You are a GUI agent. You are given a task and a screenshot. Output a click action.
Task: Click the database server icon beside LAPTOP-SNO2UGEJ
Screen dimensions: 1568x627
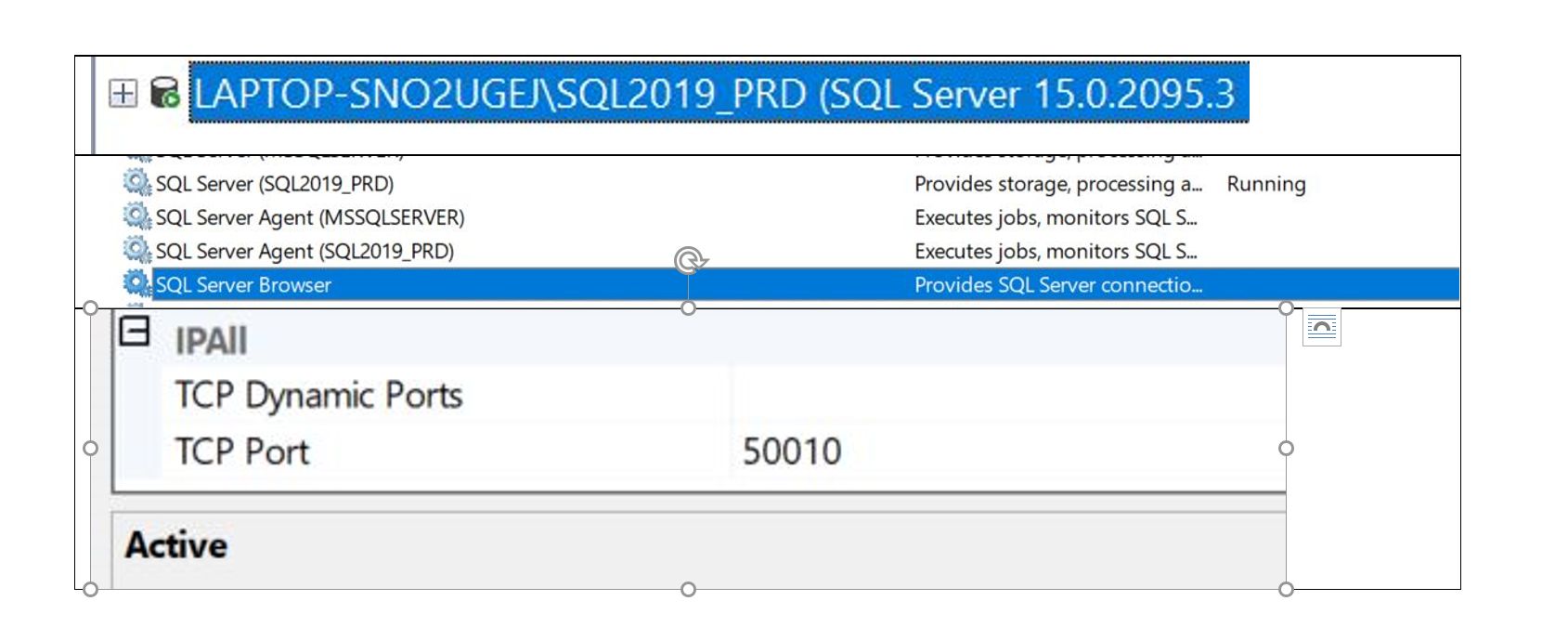[165, 92]
